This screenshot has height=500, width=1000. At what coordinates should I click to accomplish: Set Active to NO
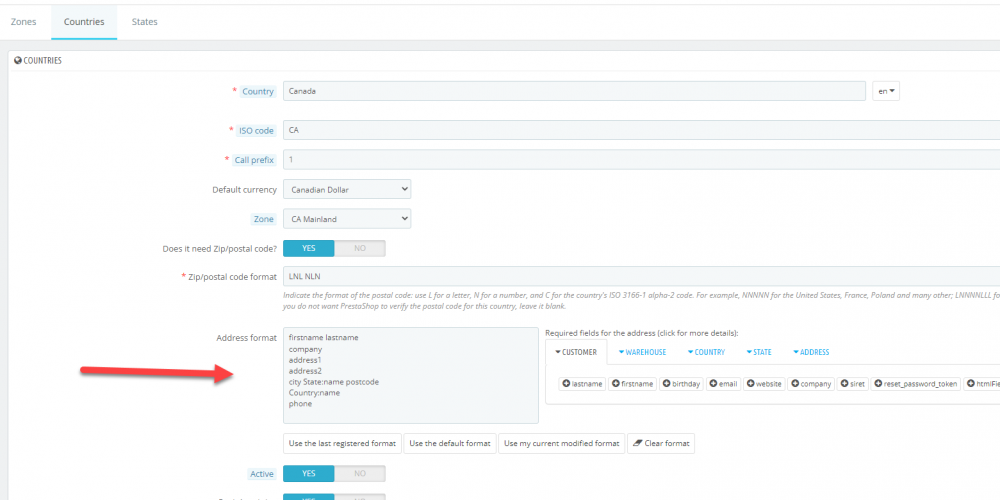click(x=360, y=474)
